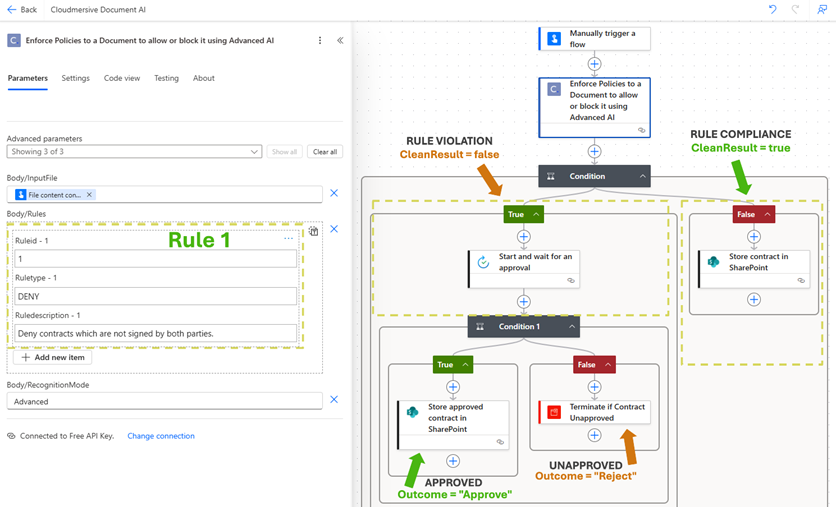Screen dimensions: 836x507
Task: Click the Terminate if Contract Unapproved action
Action: (x=594, y=412)
